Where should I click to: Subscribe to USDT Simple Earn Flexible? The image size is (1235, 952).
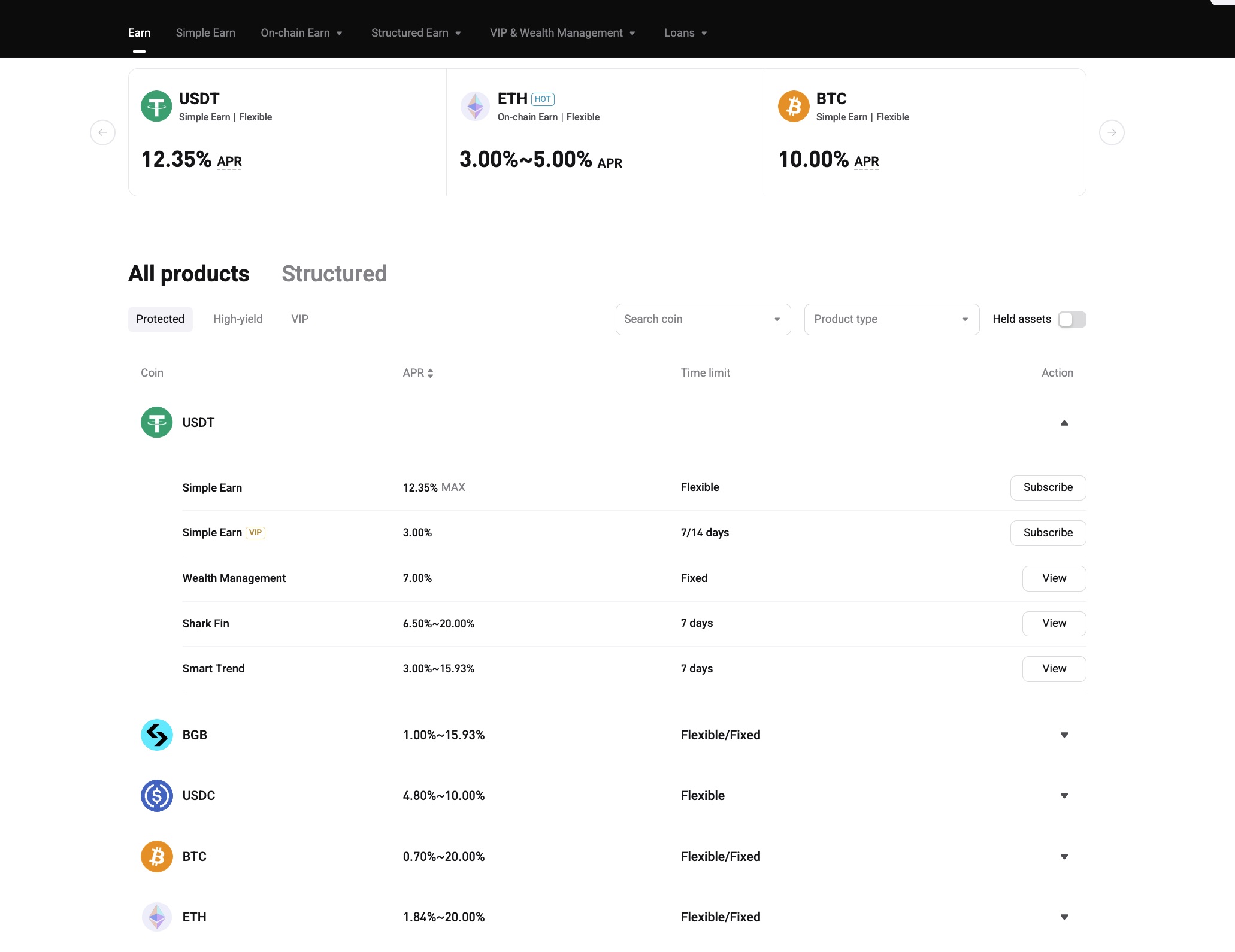(x=1048, y=487)
